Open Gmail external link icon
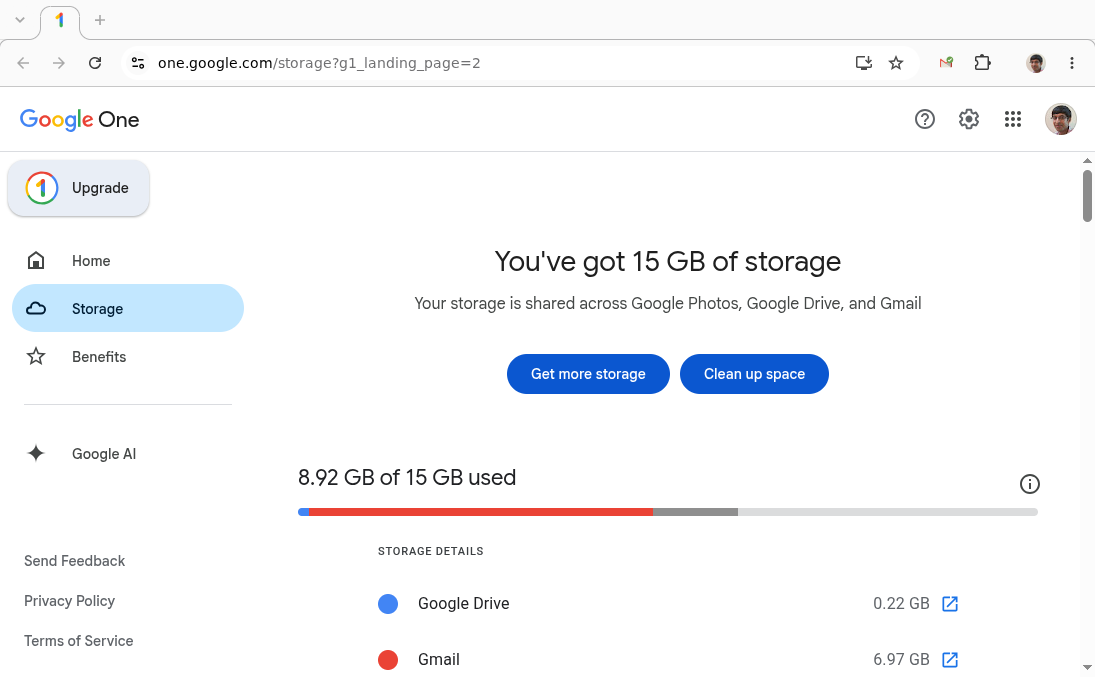Viewport: 1095px width, 677px height. pos(950,660)
